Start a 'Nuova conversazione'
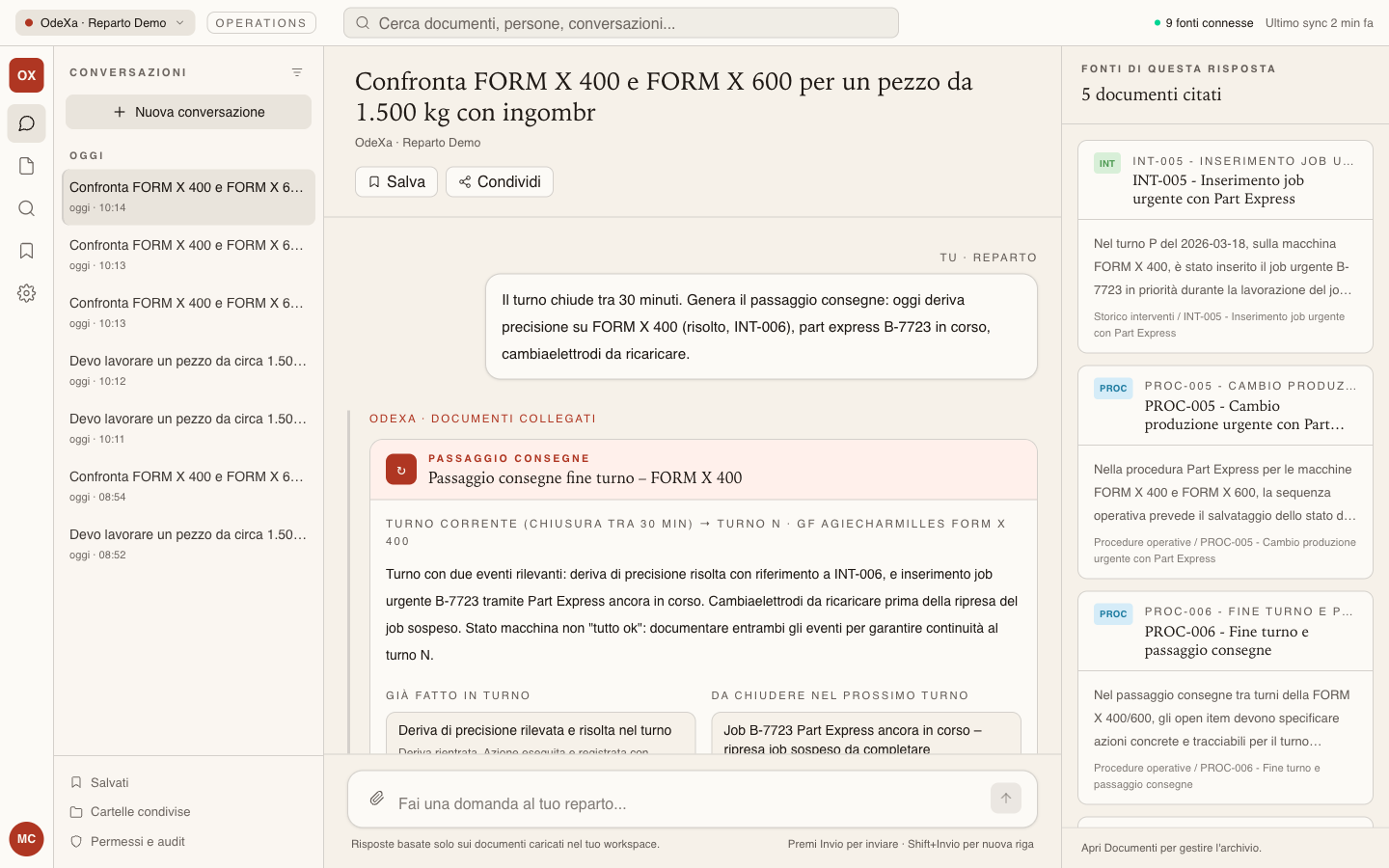The height and width of the screenshot is (868, 1389). point(188,112)
